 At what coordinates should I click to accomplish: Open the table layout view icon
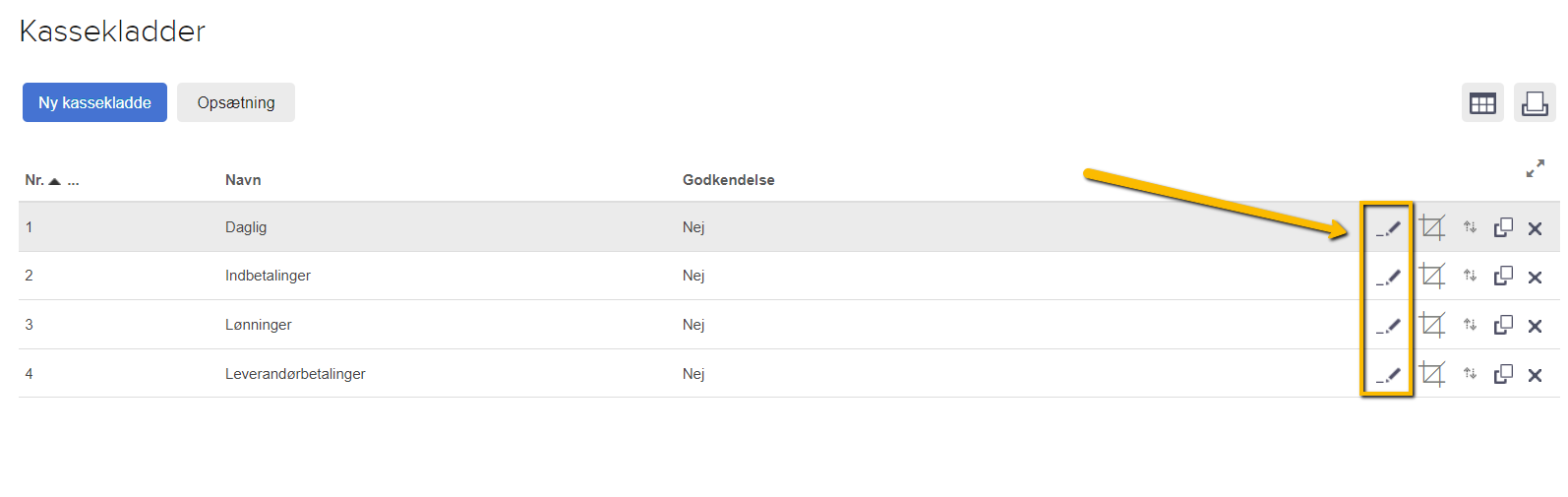coord(1482,102)
